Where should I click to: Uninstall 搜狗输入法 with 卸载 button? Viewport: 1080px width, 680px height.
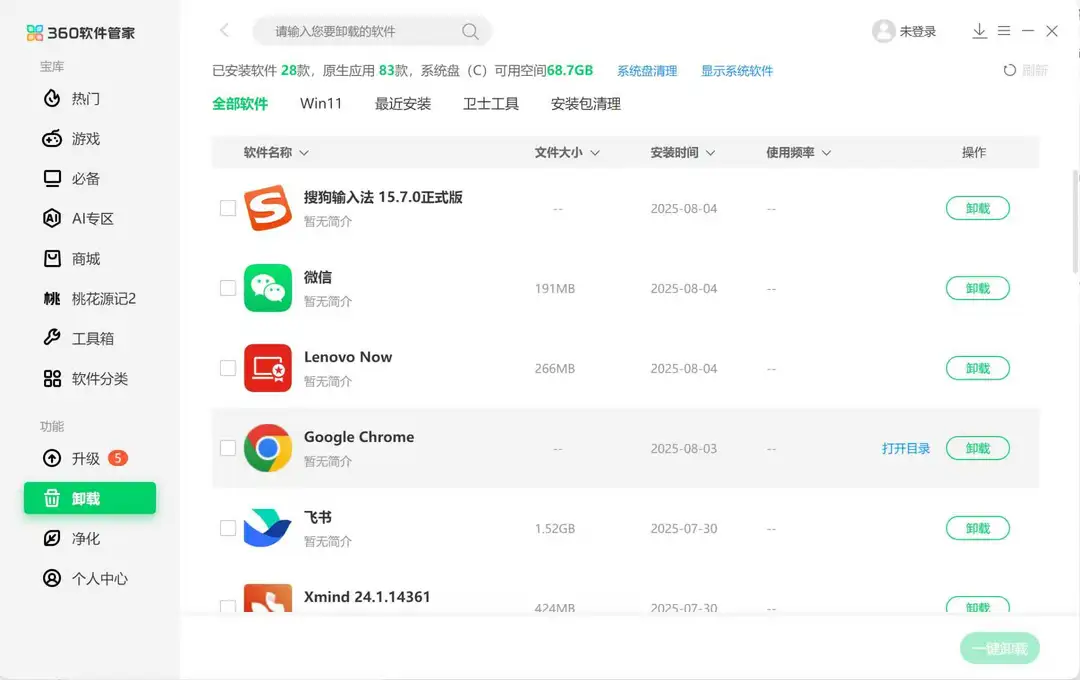[977, 208]
